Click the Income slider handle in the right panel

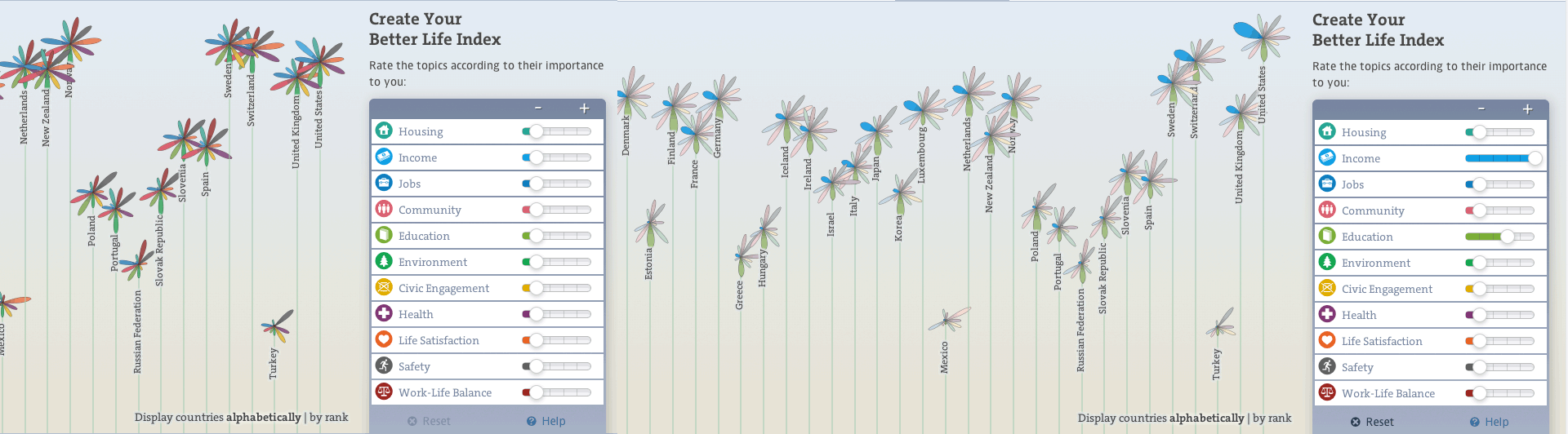(x=1535, y=158)
